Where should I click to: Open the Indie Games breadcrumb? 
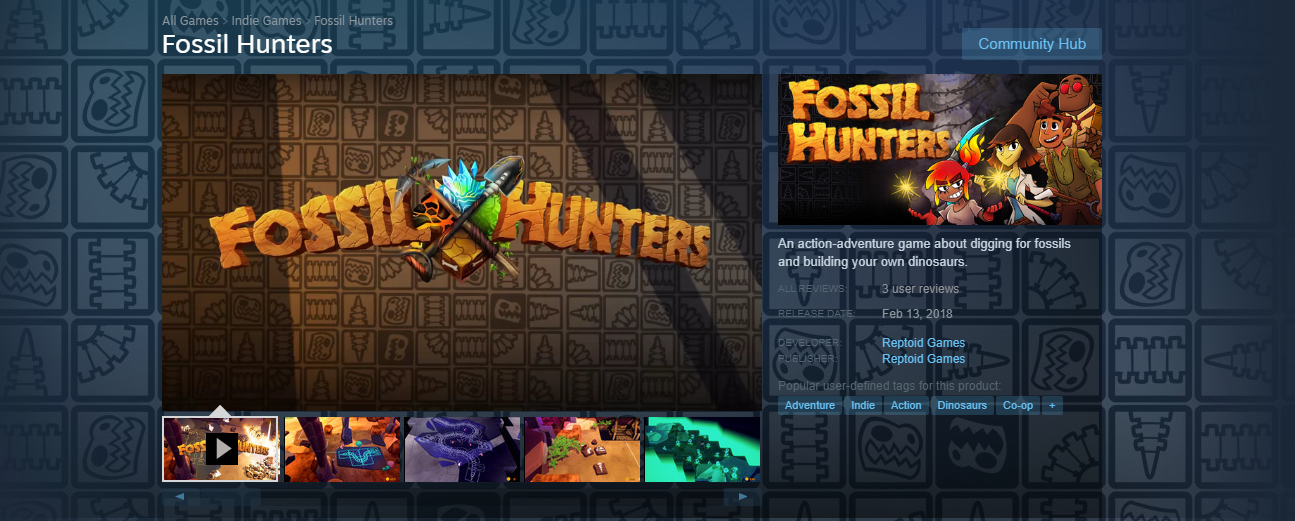[267, 21]
